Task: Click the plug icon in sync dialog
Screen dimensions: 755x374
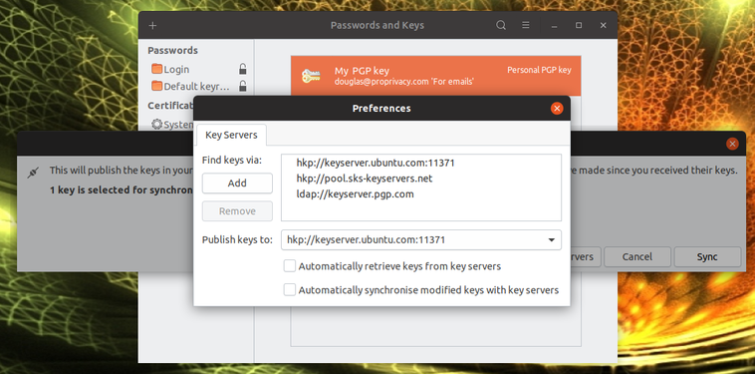Action: click(x=33, y=172)
